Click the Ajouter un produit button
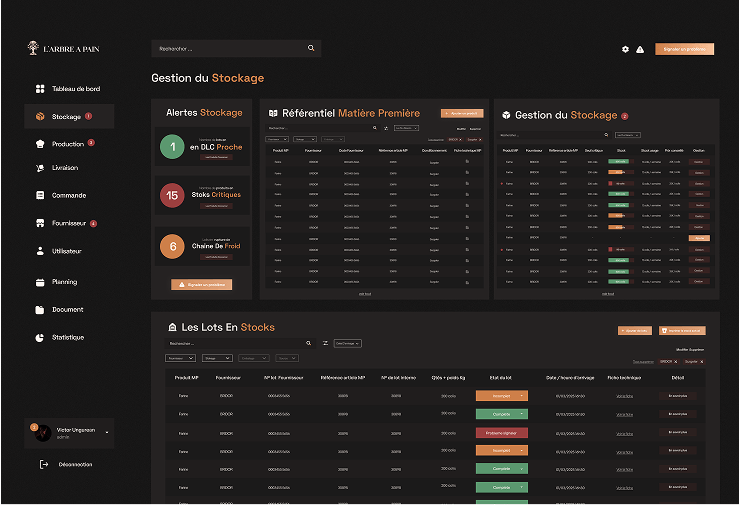The width and height of the screenshot is (740, 505). coord(462,113)
